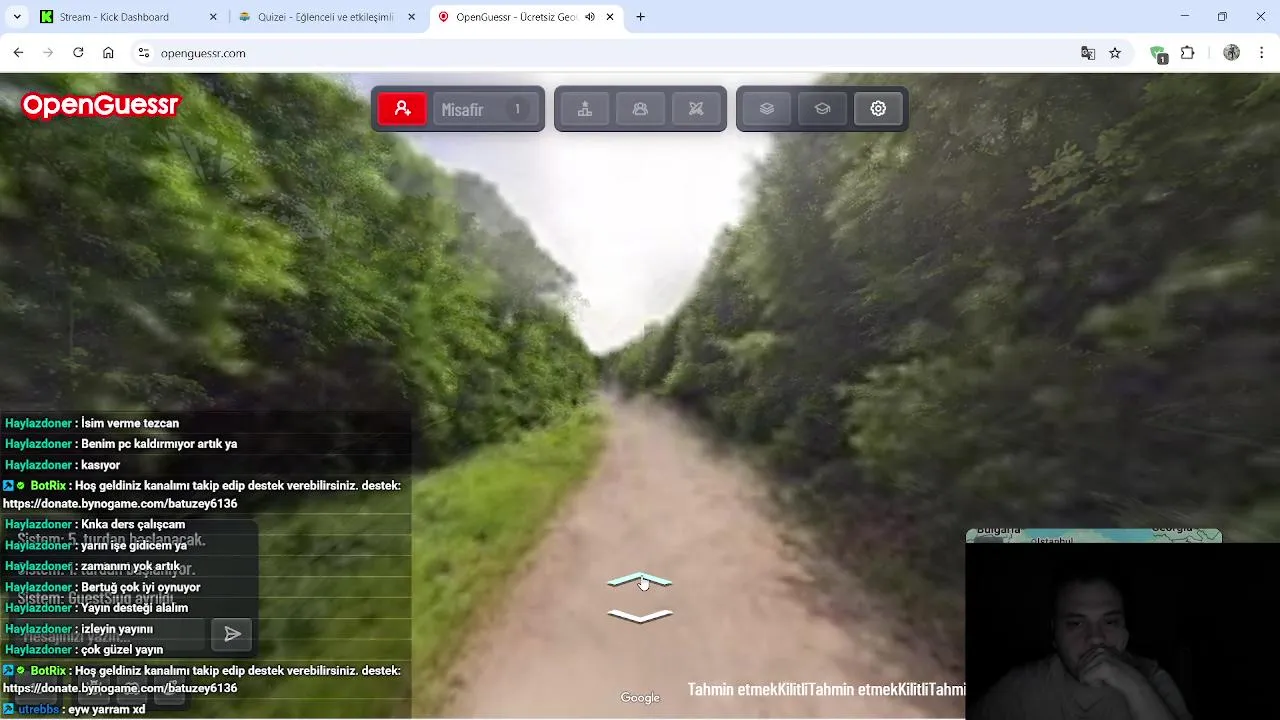Viewport: 1280px width, 720px height.
Task: Select the crossed-swords duel icon
Action: click(x=696, y=109)
